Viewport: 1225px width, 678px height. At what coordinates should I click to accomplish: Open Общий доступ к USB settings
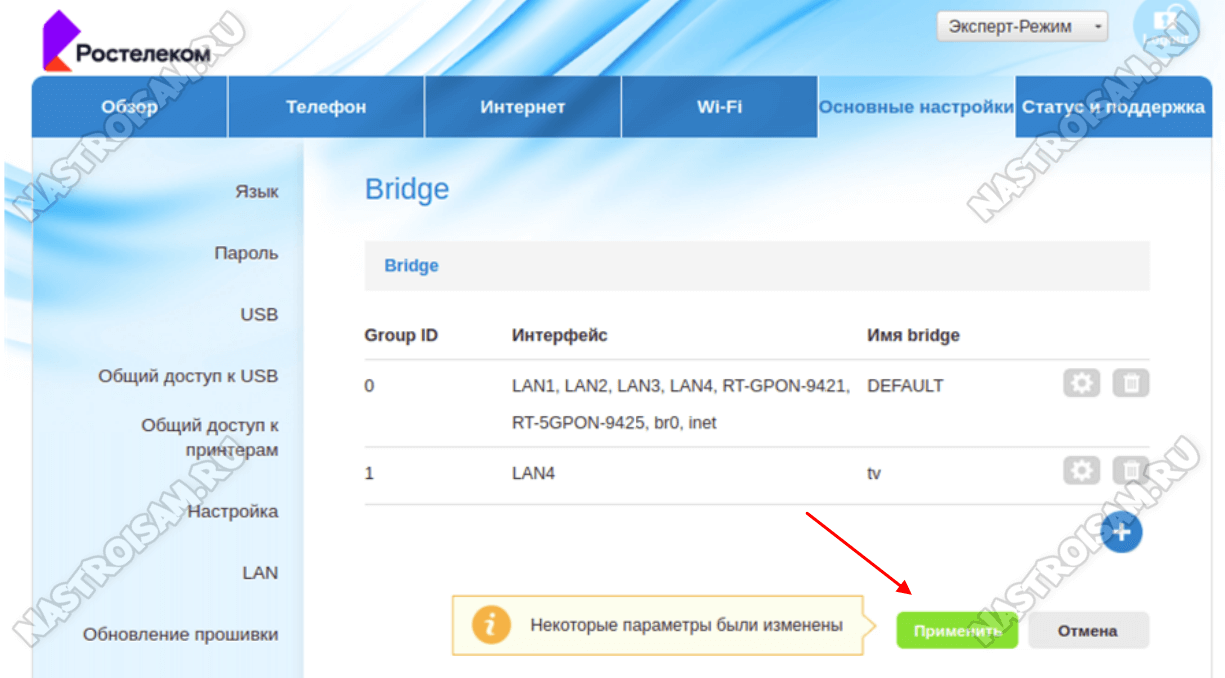pos(188,377)
